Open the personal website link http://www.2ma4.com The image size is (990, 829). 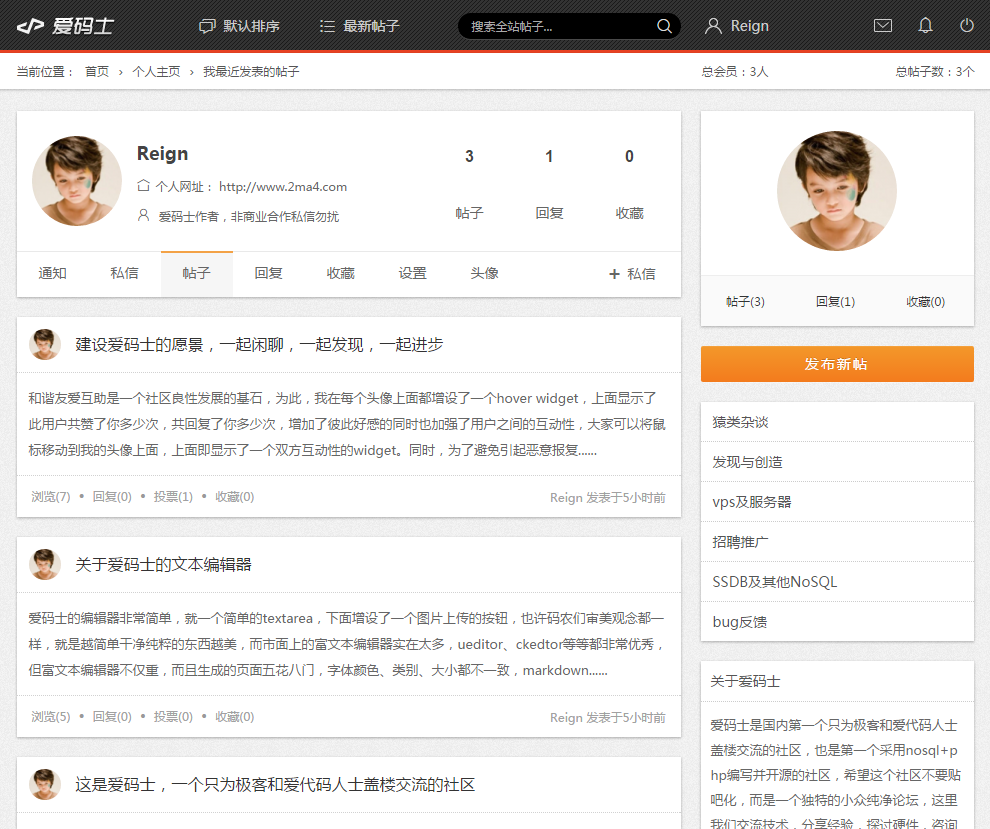click(x=283, y=187)
